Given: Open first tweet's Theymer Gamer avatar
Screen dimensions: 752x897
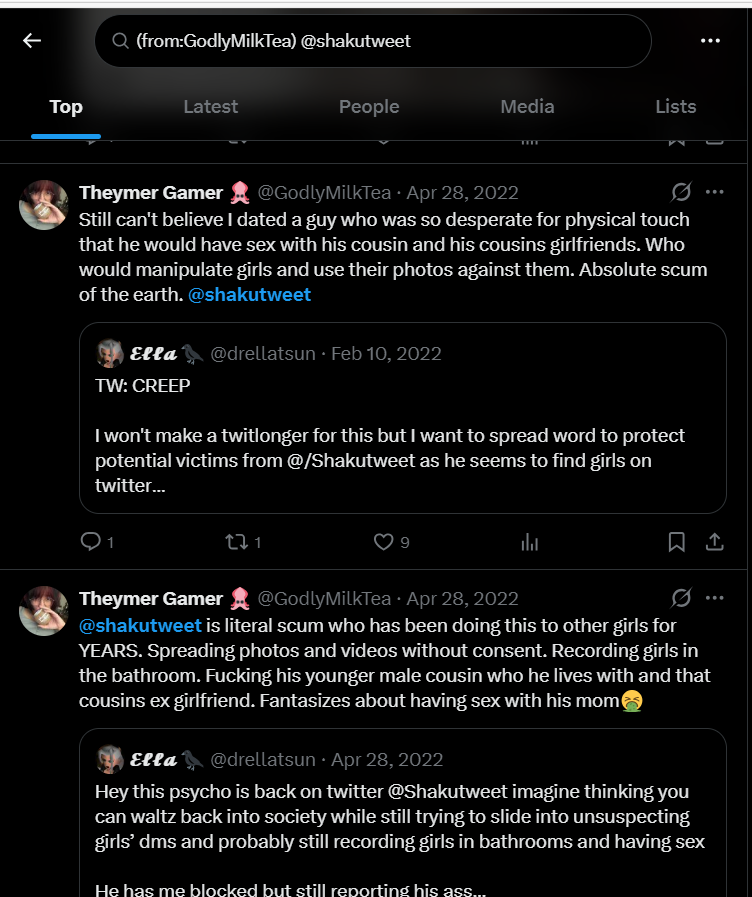Looking at the screenshot, I should pos(44,205).
